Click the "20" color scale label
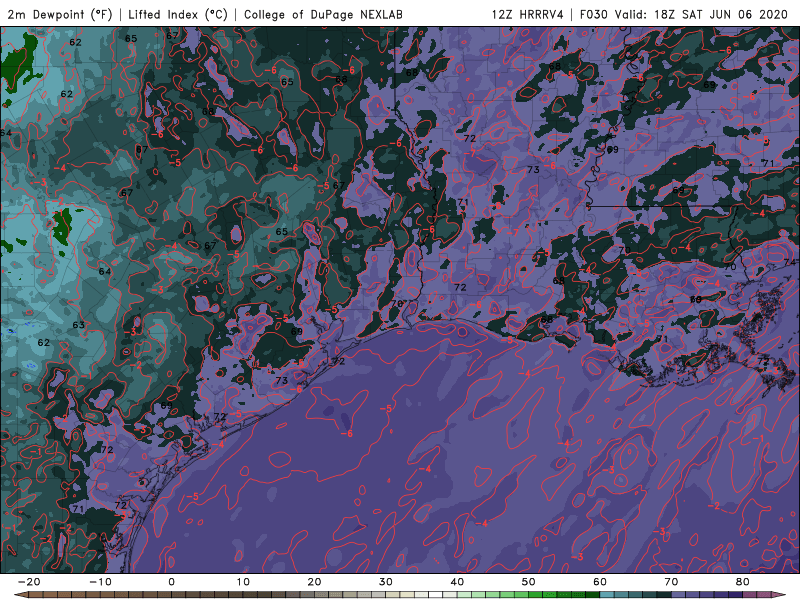 (314, 582)
